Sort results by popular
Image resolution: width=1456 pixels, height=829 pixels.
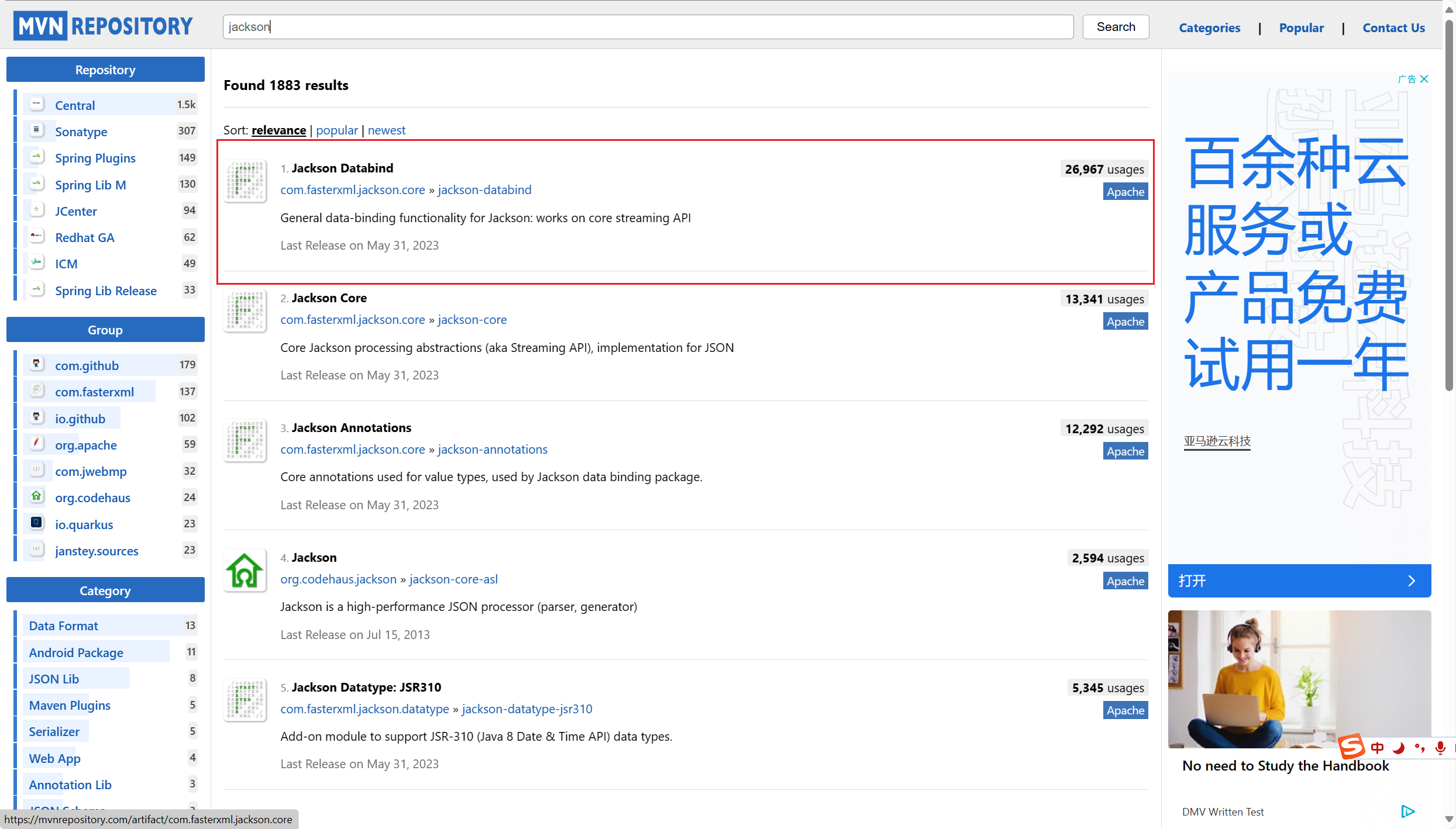336,130
